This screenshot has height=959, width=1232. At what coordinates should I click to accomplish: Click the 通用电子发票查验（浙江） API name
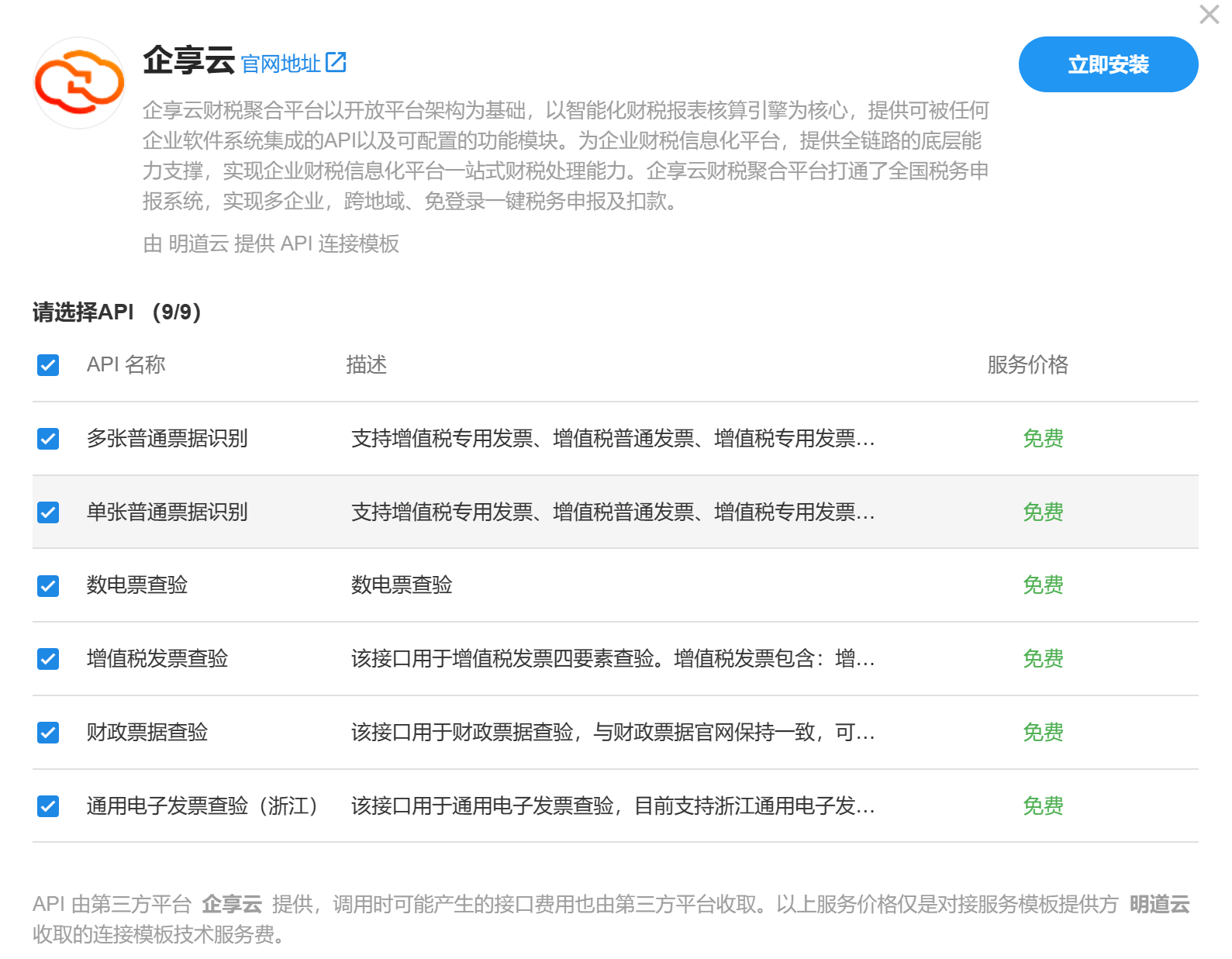coord(202,806)
